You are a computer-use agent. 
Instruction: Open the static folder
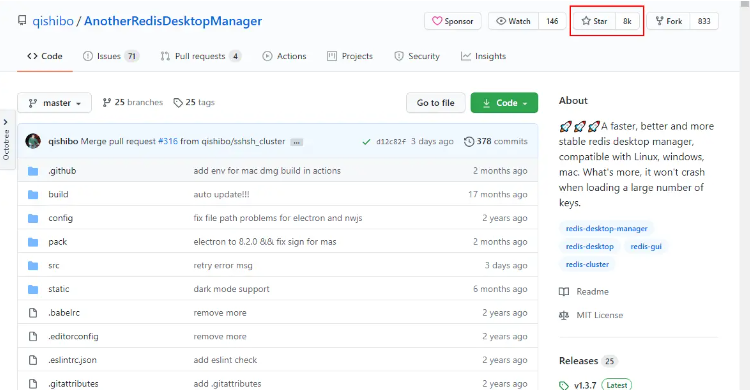click(x=58, y=289)
